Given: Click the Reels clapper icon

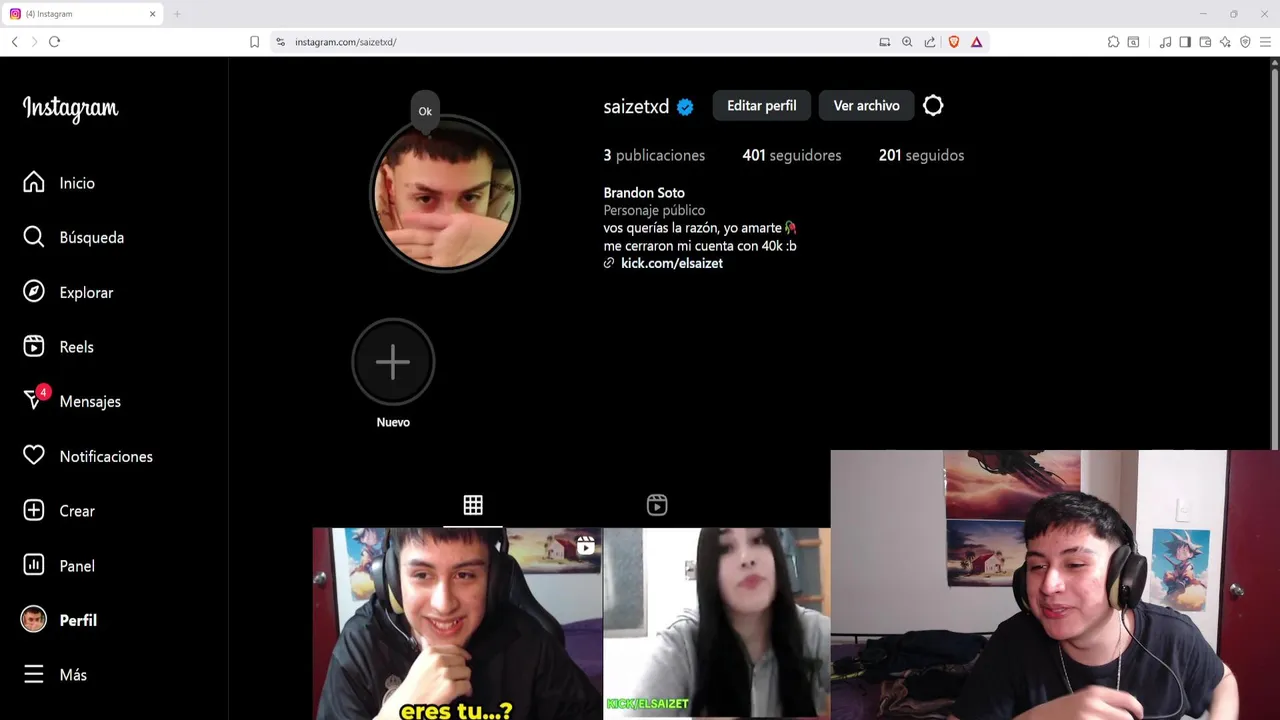Looking at the screenshot, I should point(34,346).
